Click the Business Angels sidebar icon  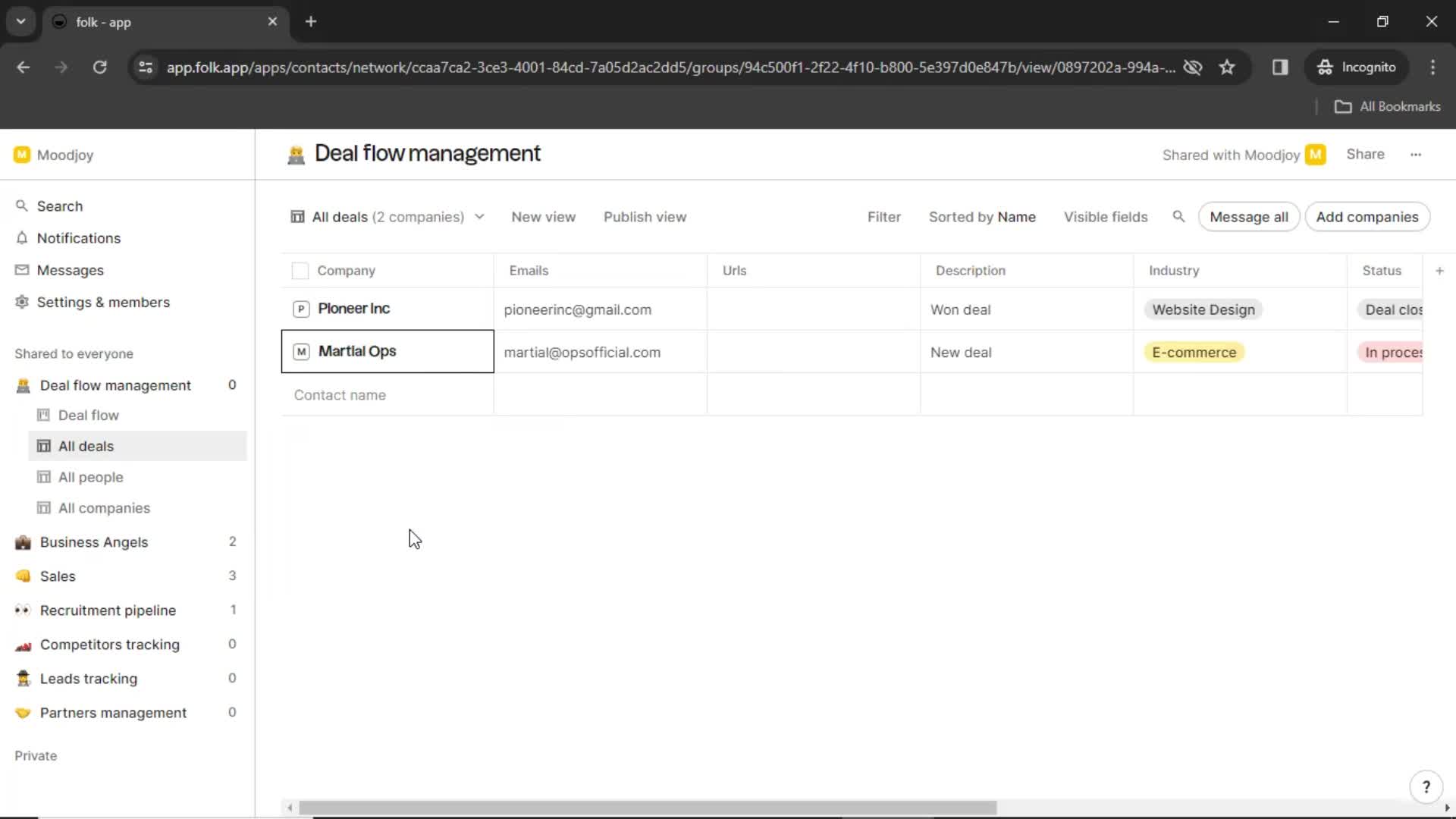coord(22,542)
